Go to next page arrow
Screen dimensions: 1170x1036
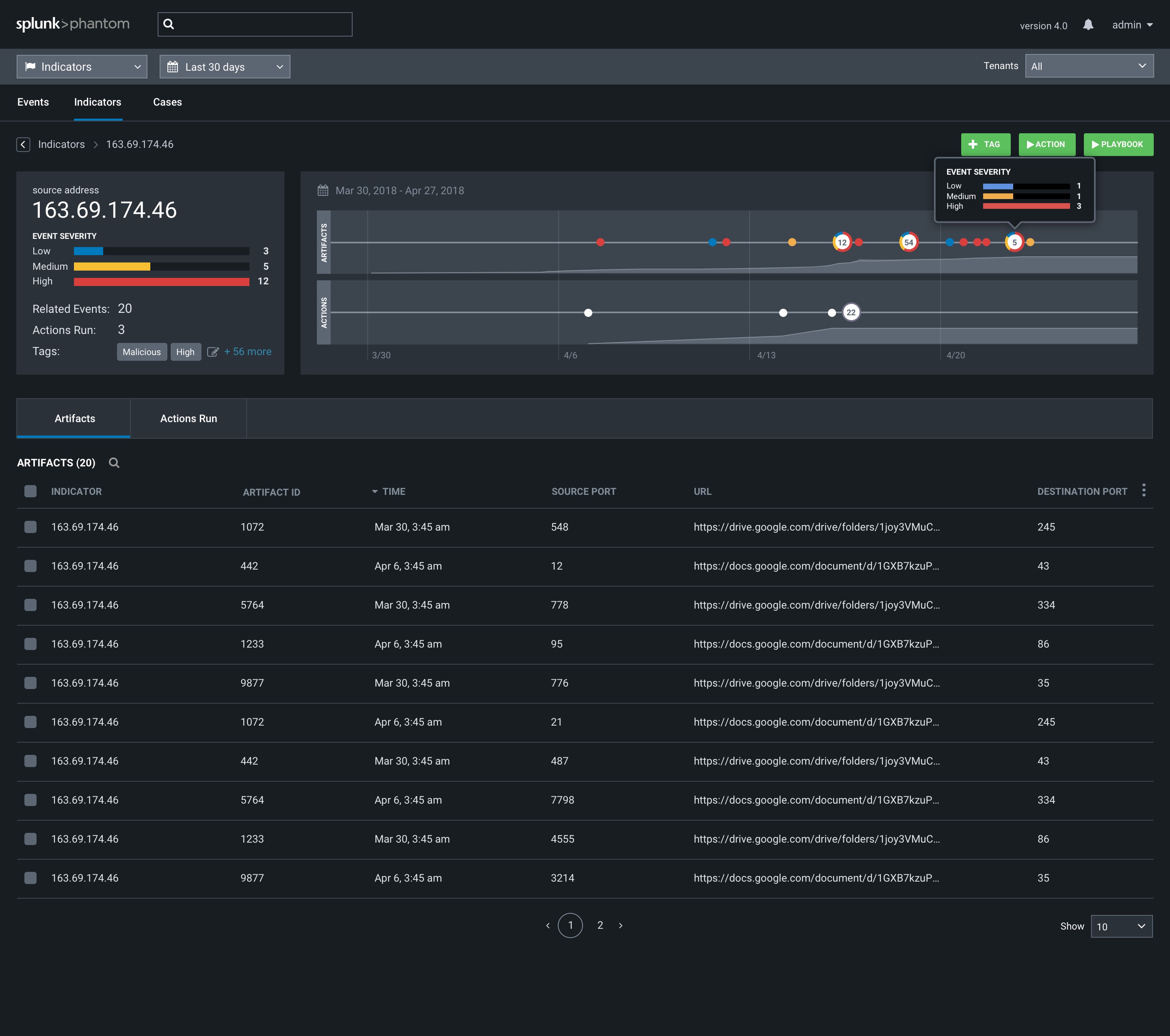tap(620, 925)
